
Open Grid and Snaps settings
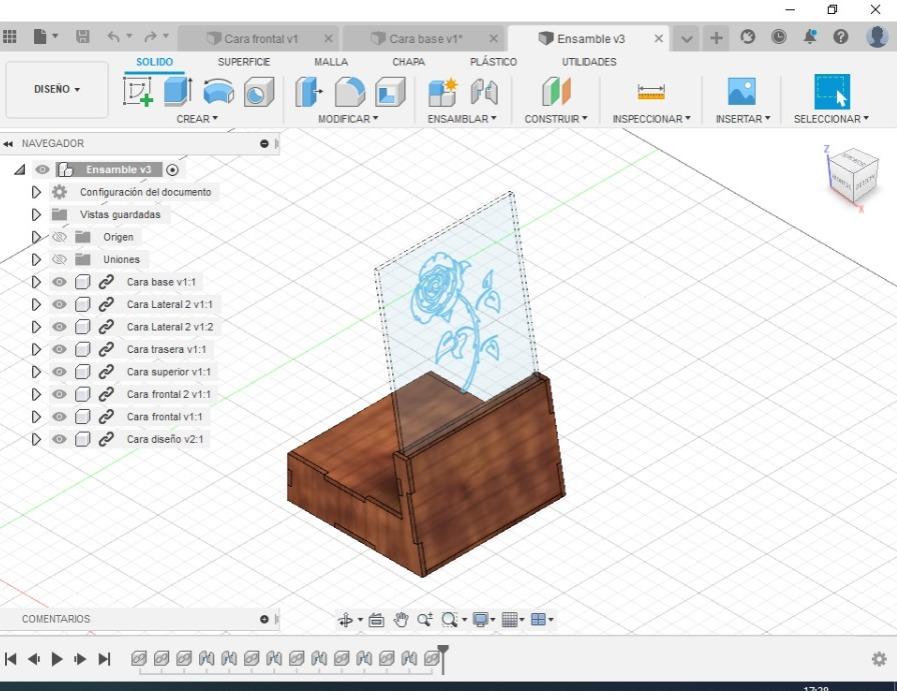click(509, 619)
